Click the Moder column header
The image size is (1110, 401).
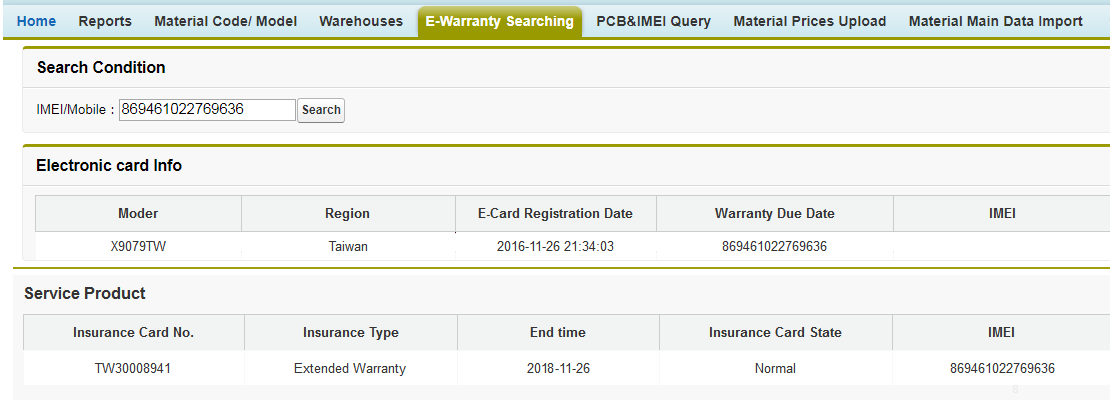coord(138,213)
